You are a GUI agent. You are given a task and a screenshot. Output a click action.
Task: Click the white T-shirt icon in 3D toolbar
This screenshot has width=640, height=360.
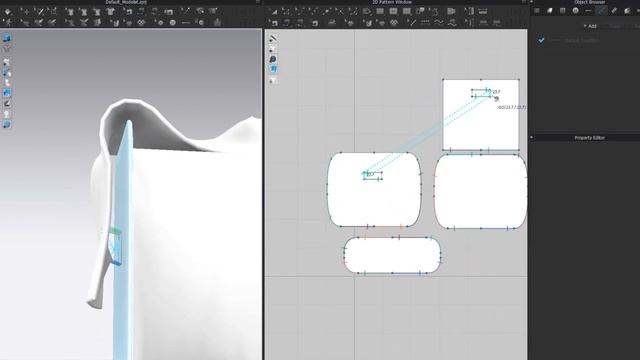(x=110, y=12)
